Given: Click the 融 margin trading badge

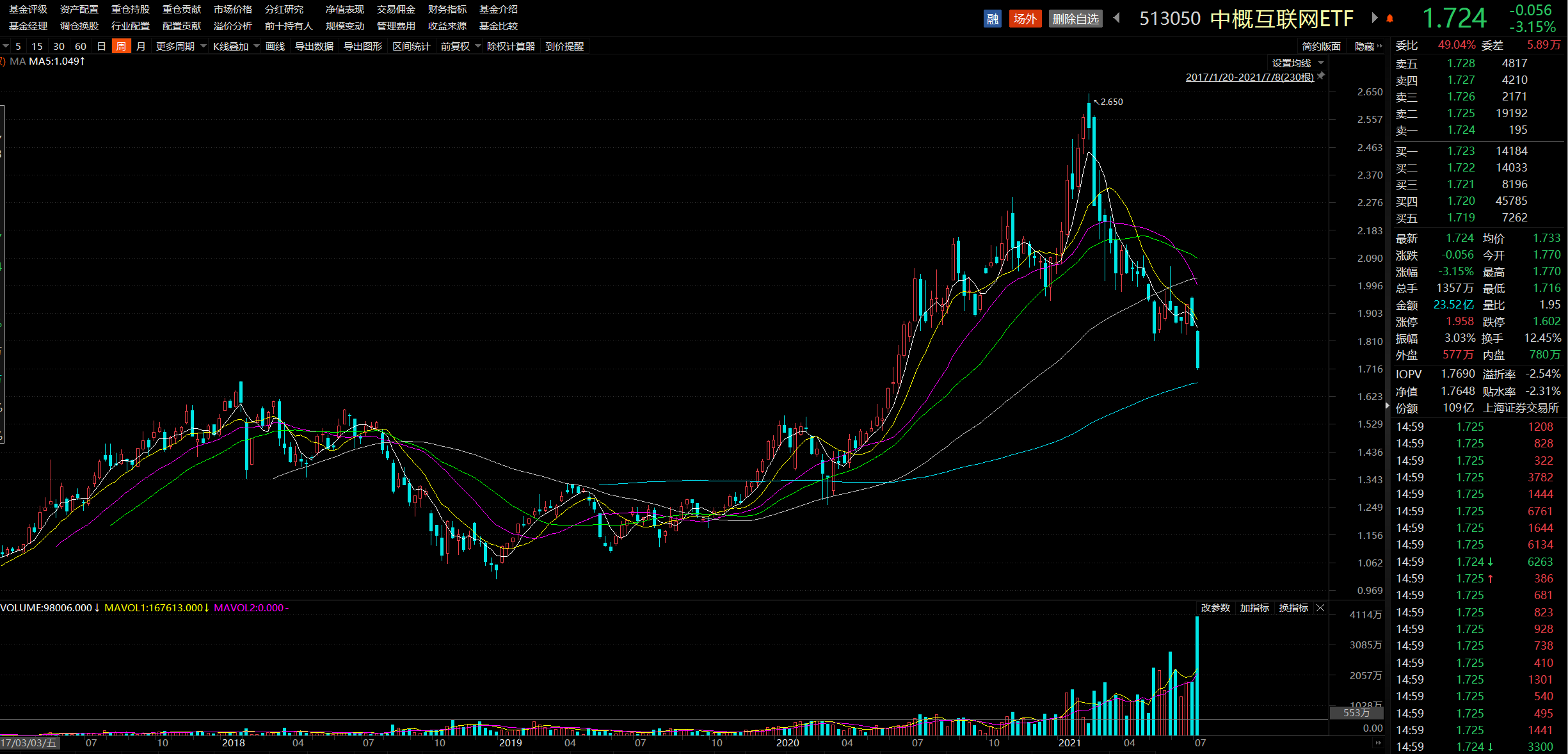Looking at the screenshot, I should coord(992,19).
